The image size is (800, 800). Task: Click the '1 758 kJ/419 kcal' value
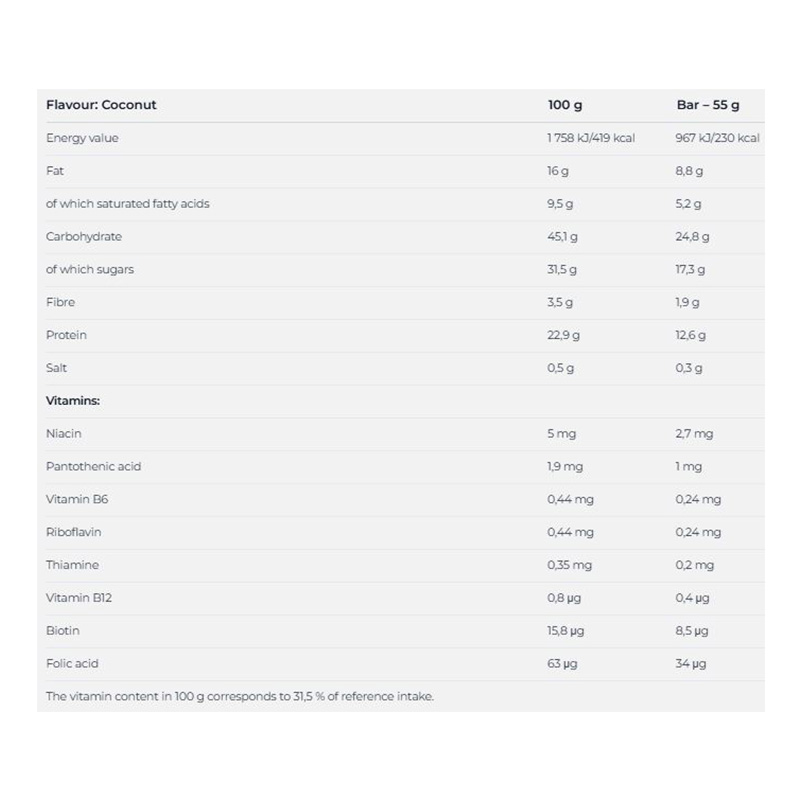(x=591, y=138)
